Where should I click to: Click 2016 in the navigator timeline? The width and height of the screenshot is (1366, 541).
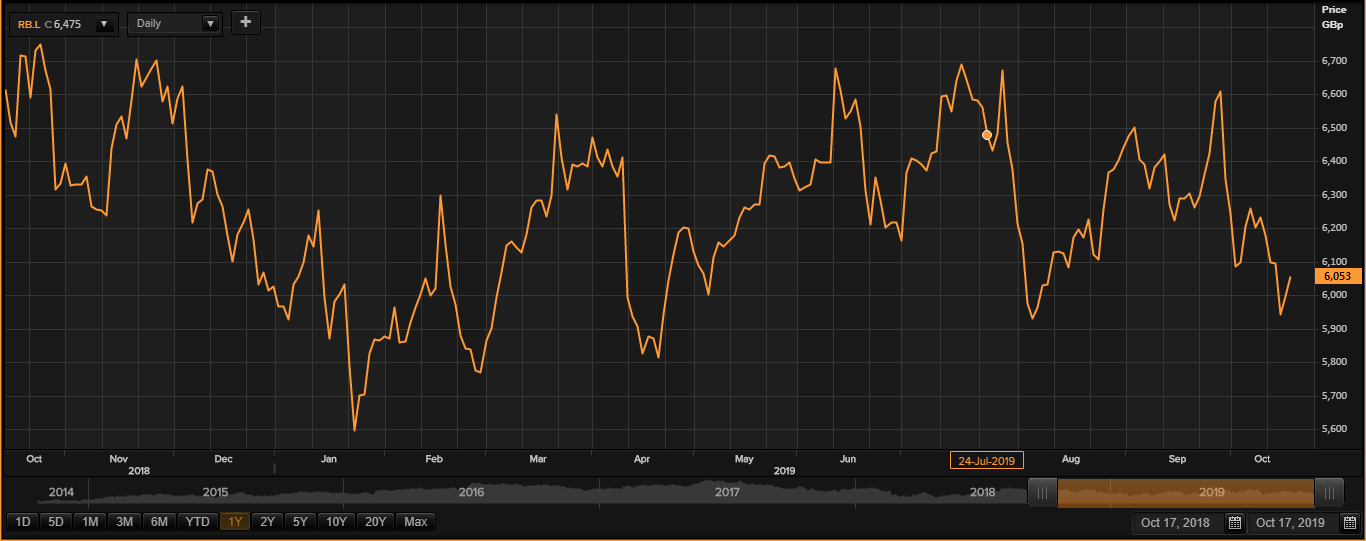pos(471,492)
